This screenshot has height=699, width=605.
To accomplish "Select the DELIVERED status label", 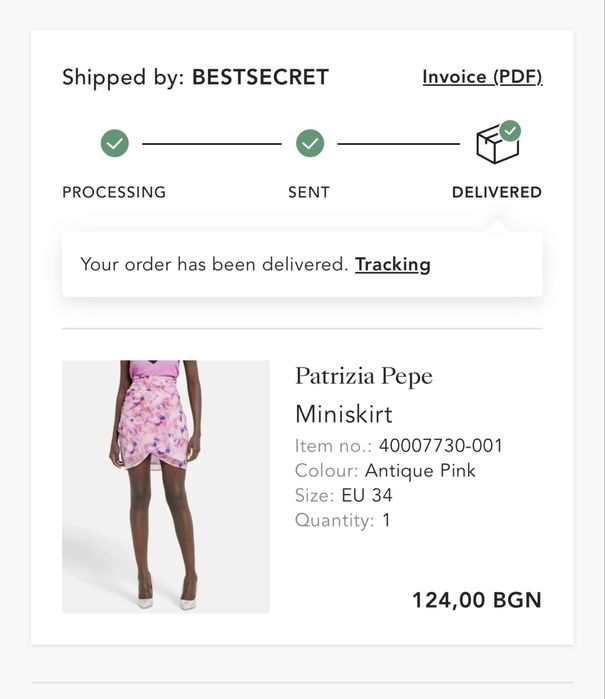I will 496,192.
